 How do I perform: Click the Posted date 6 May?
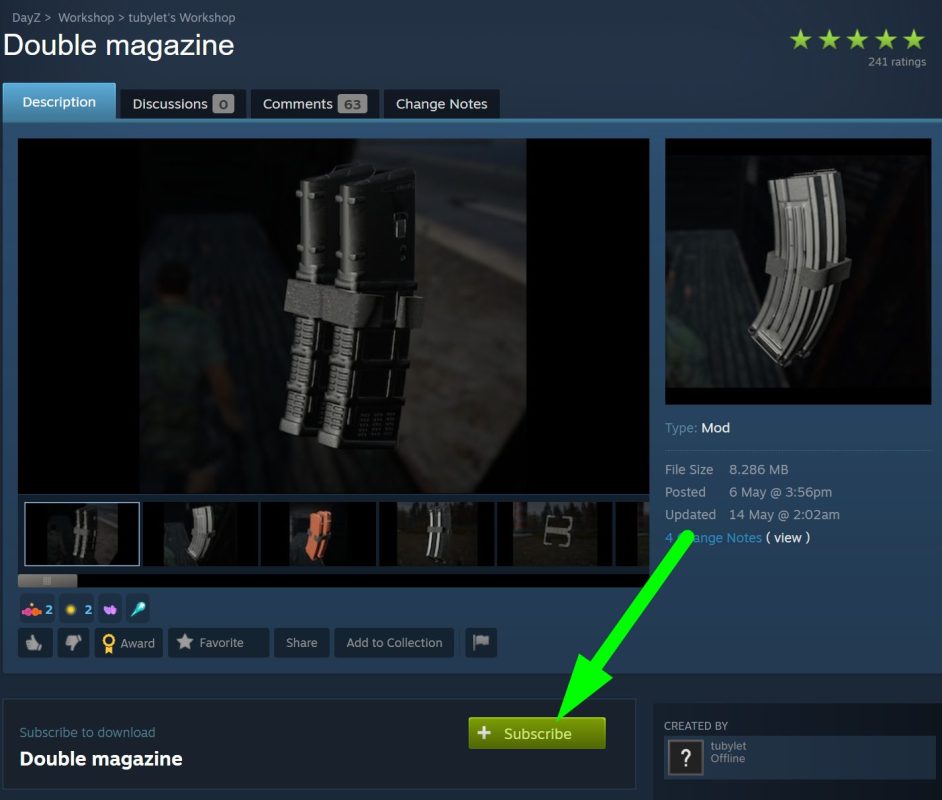pyautogui.click(x=780, y=492)
